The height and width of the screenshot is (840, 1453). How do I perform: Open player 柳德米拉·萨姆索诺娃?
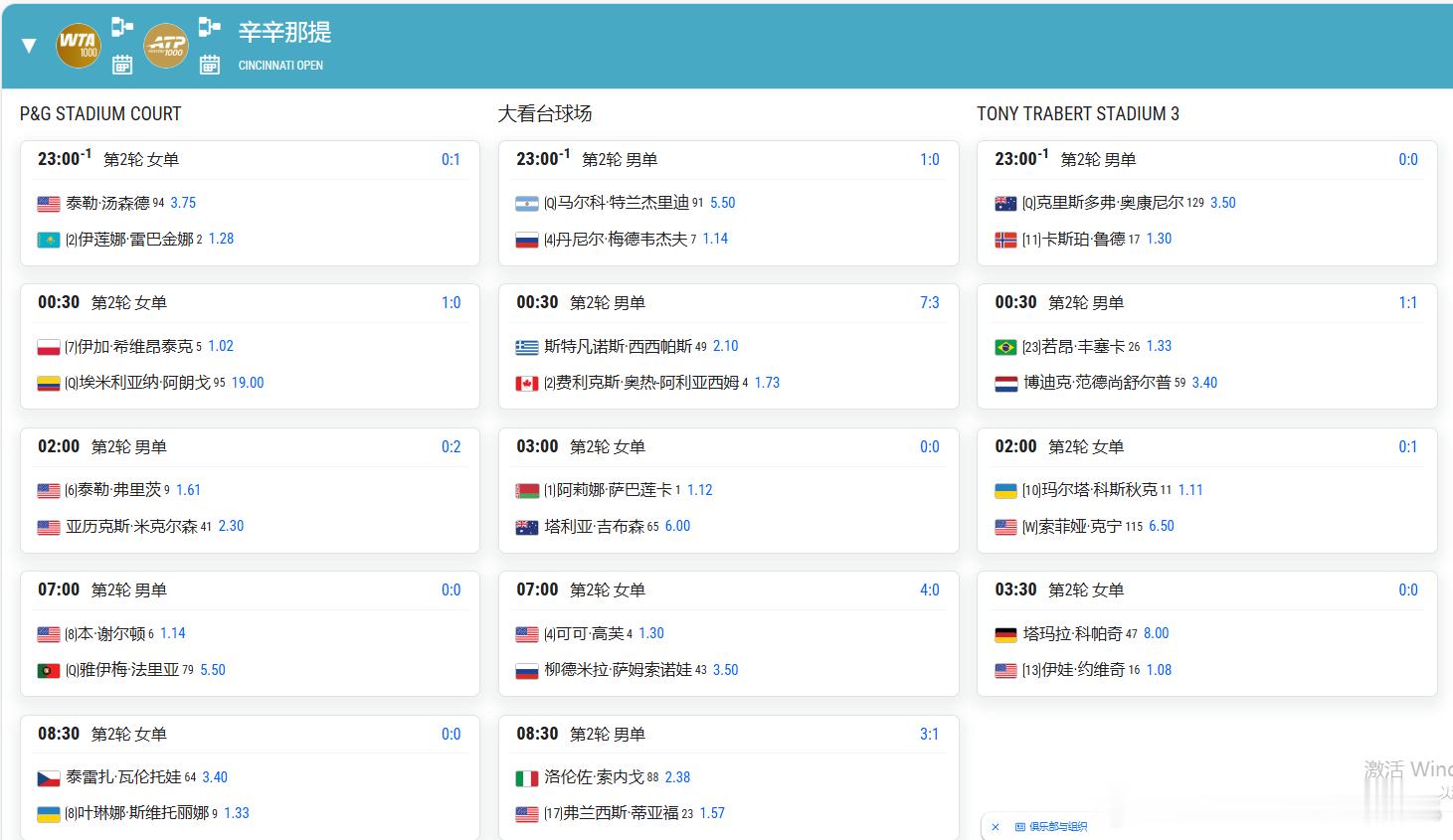618,670
